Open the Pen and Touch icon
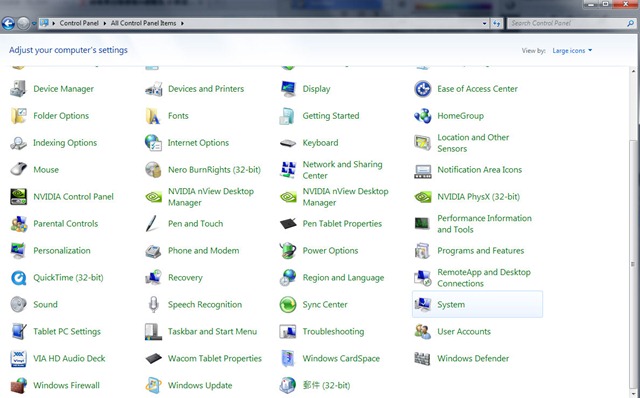The width and height of the screenshot is (640, 398). pos(152,224)
